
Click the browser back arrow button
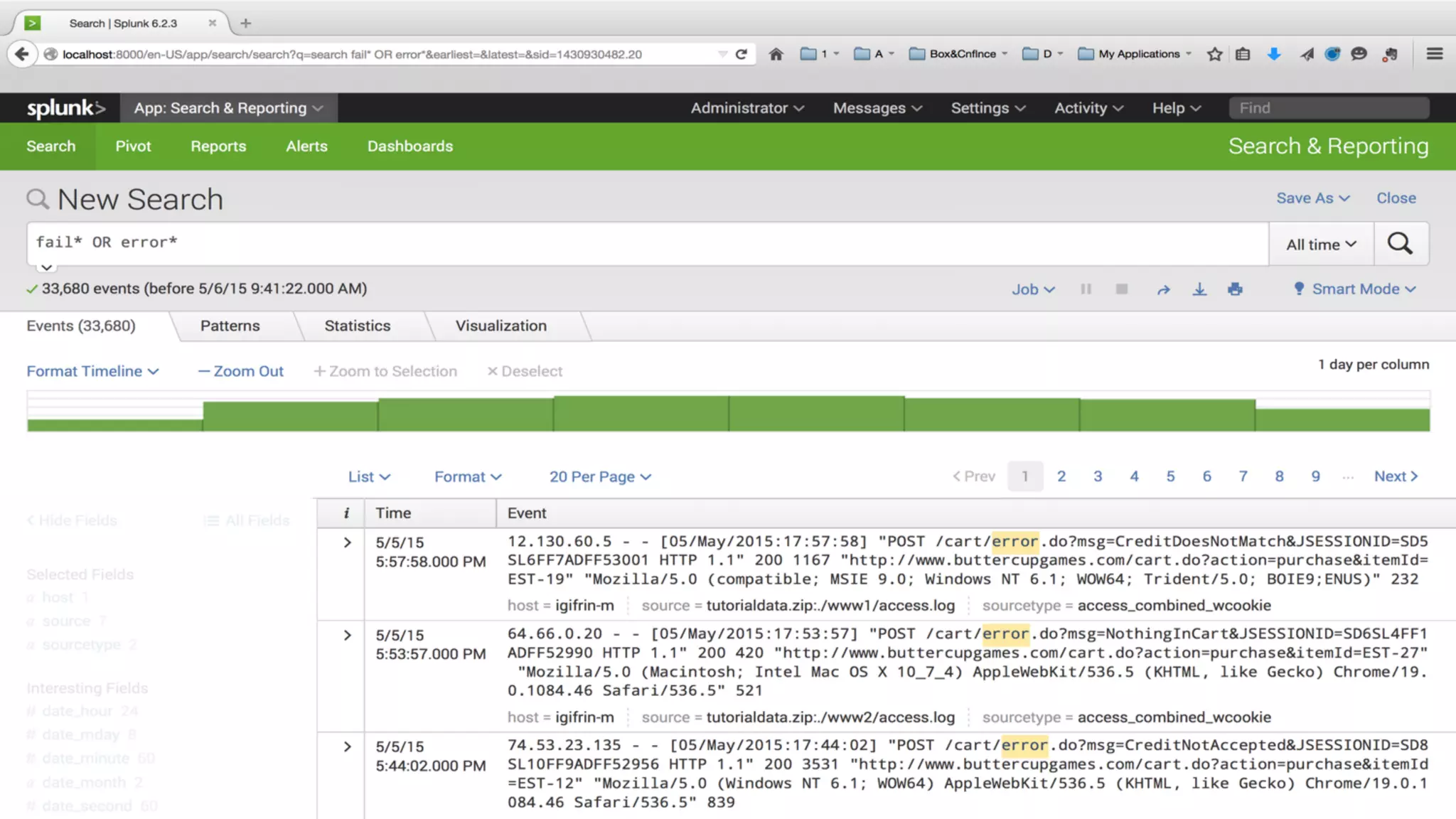click(x=22, y=54)
